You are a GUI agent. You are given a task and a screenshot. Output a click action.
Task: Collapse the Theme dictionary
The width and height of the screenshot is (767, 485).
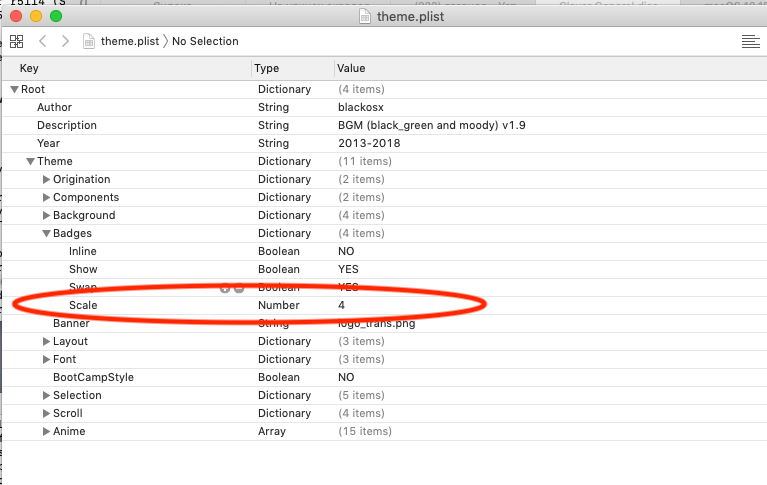[30, 162]
